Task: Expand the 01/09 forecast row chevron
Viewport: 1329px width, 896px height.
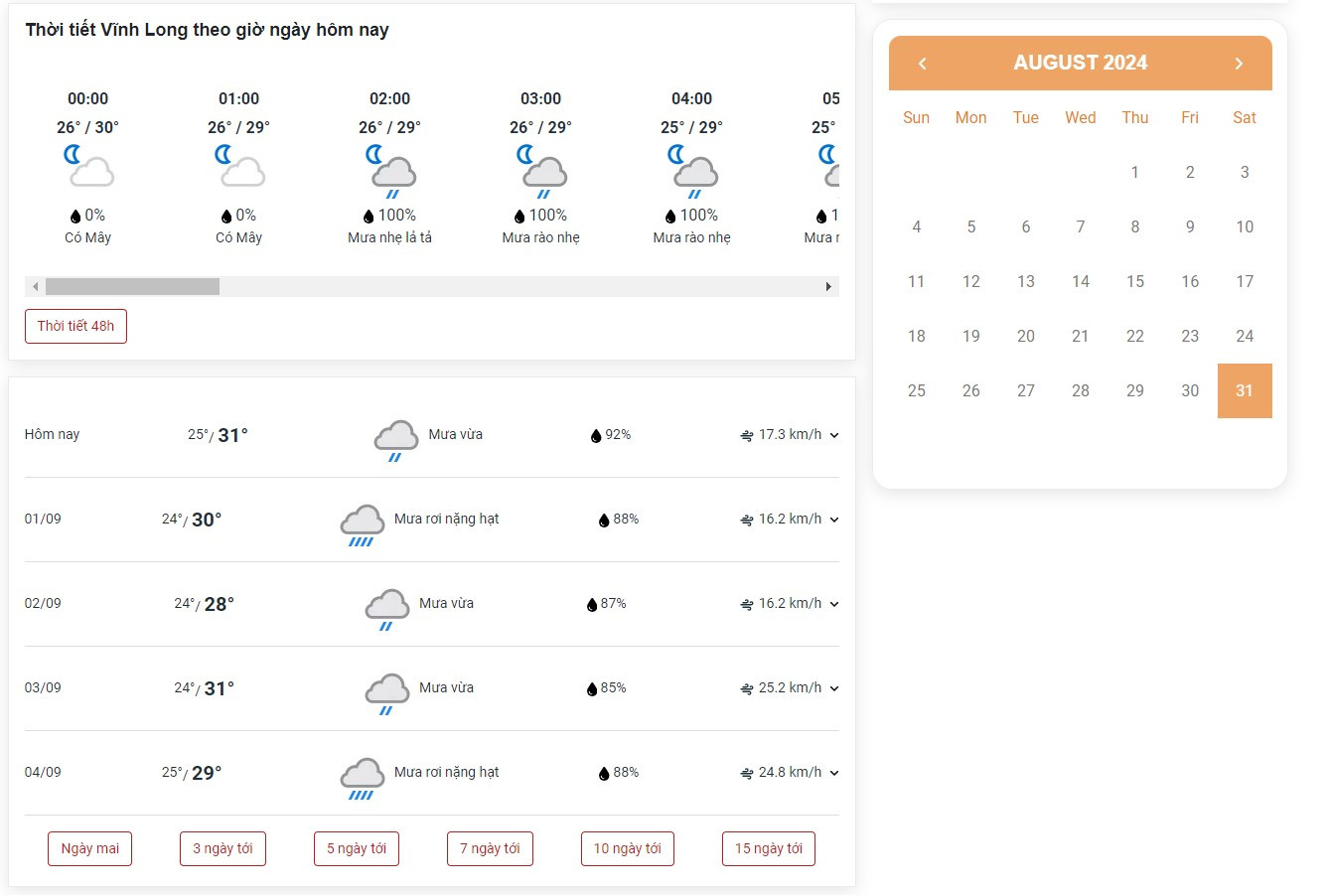Action: [834, 521]
